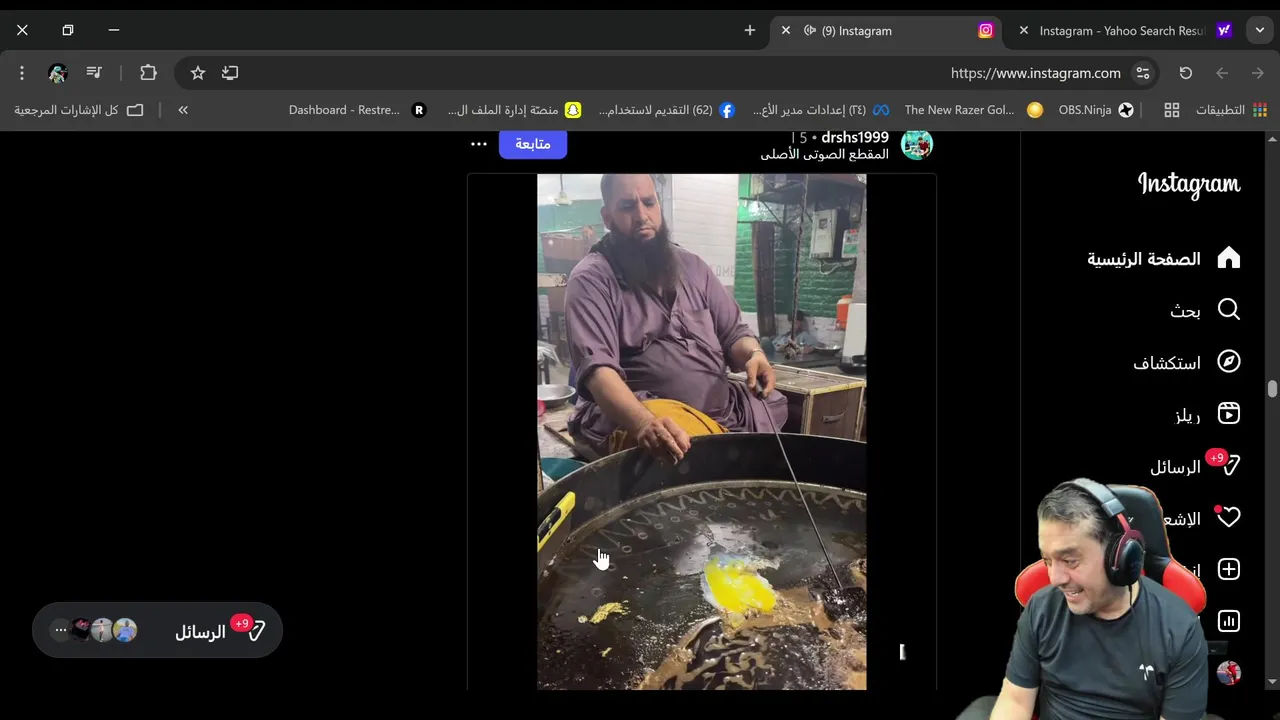Open Notifications heart icon
Screen dimensions: 1280x720
pos(1229,518)
